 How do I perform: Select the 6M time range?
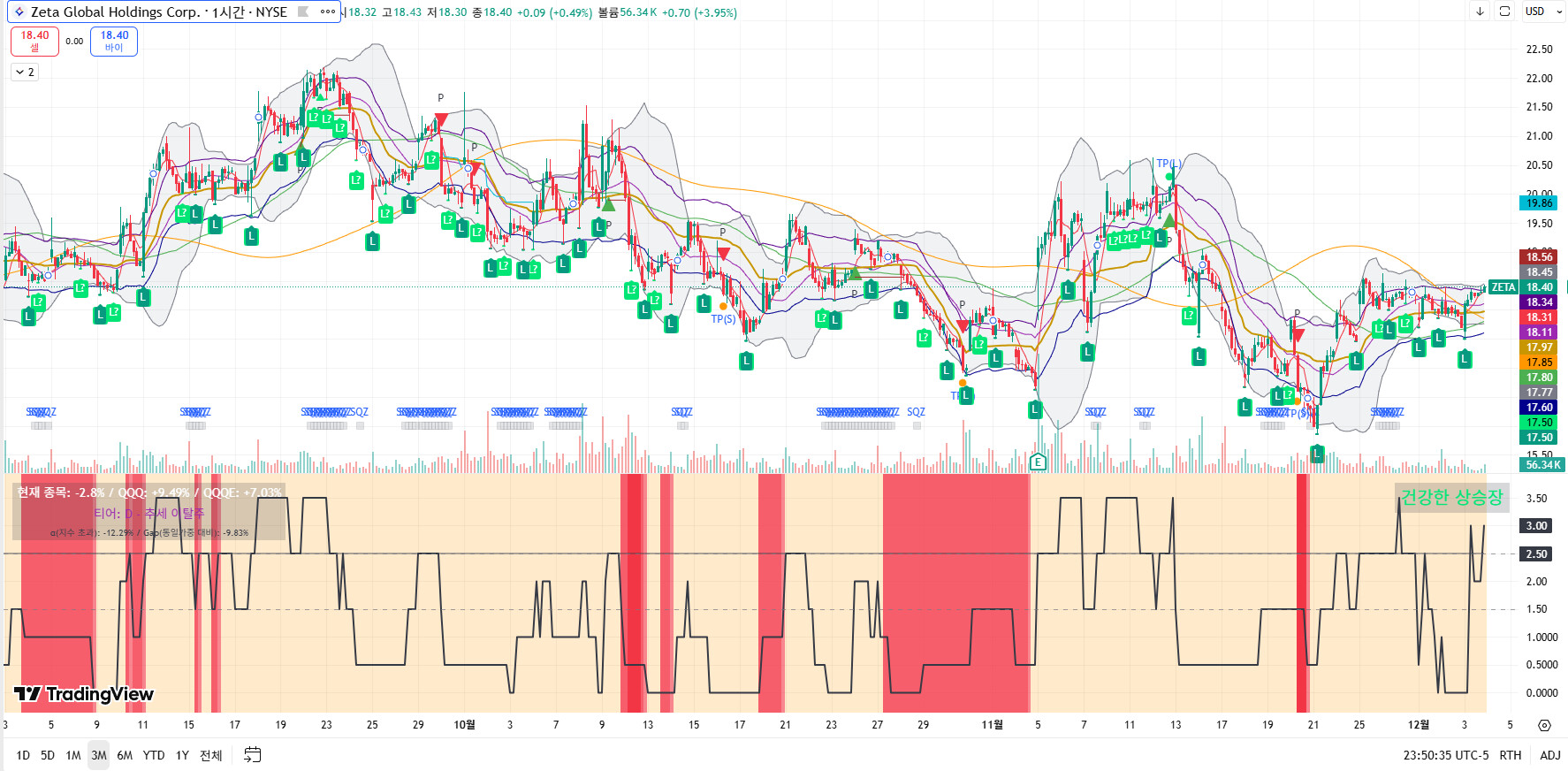pos(125,755)
